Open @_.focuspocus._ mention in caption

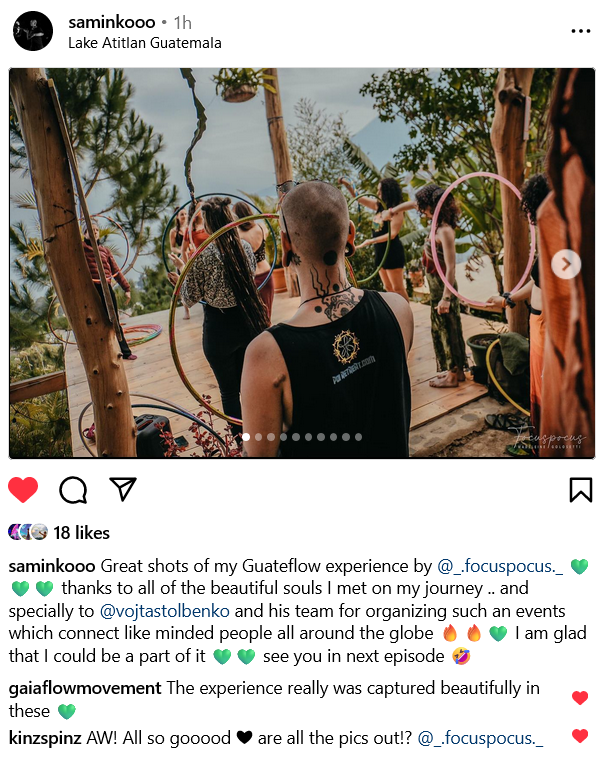(x=500, y=566)
